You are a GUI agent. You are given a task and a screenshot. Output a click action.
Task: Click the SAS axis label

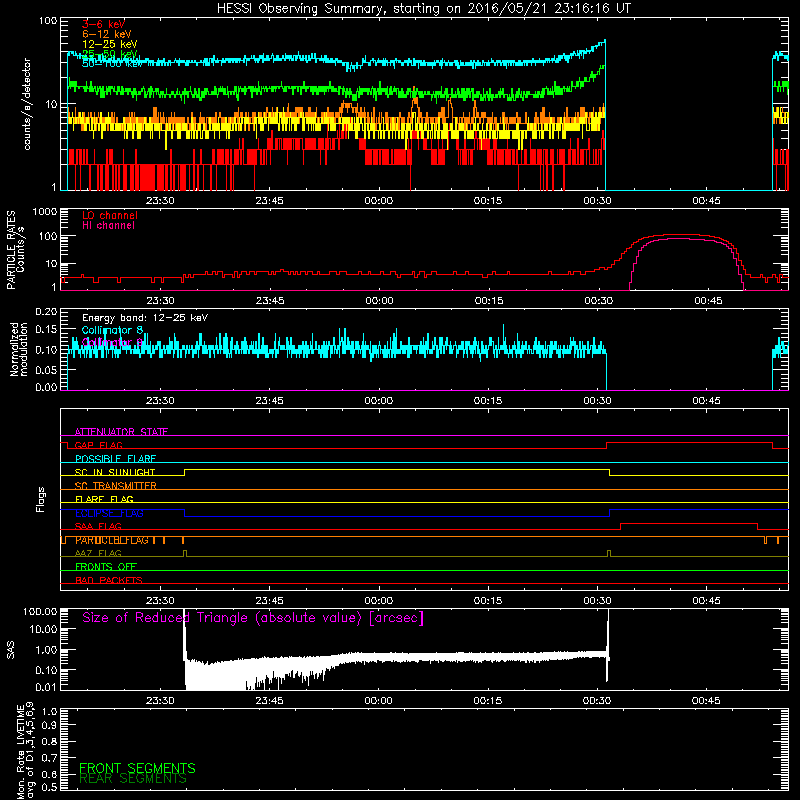(10, 650)
